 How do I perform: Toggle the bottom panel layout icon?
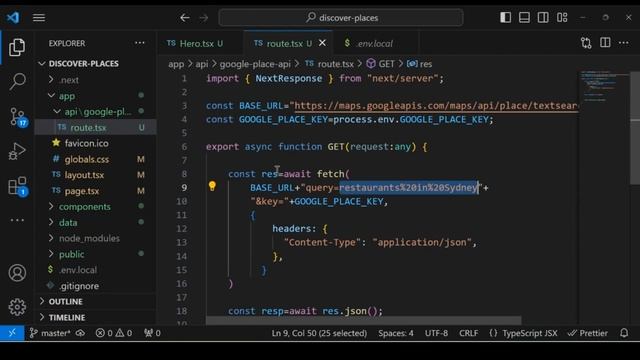524,18
